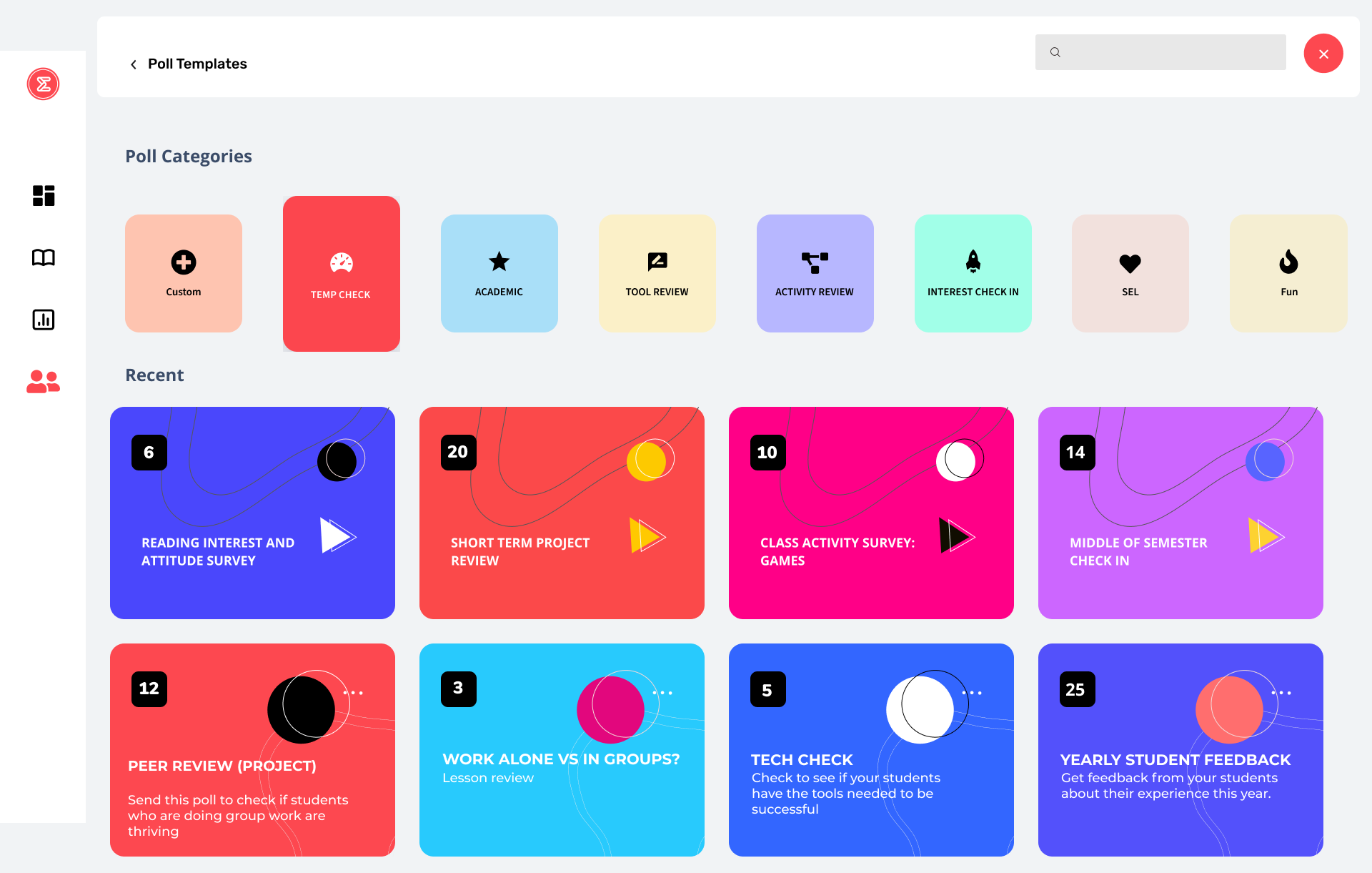Viewport: 1372px width, 873px height.
Task: Select the SEL heart category tile
Action: click(1130, 273)
